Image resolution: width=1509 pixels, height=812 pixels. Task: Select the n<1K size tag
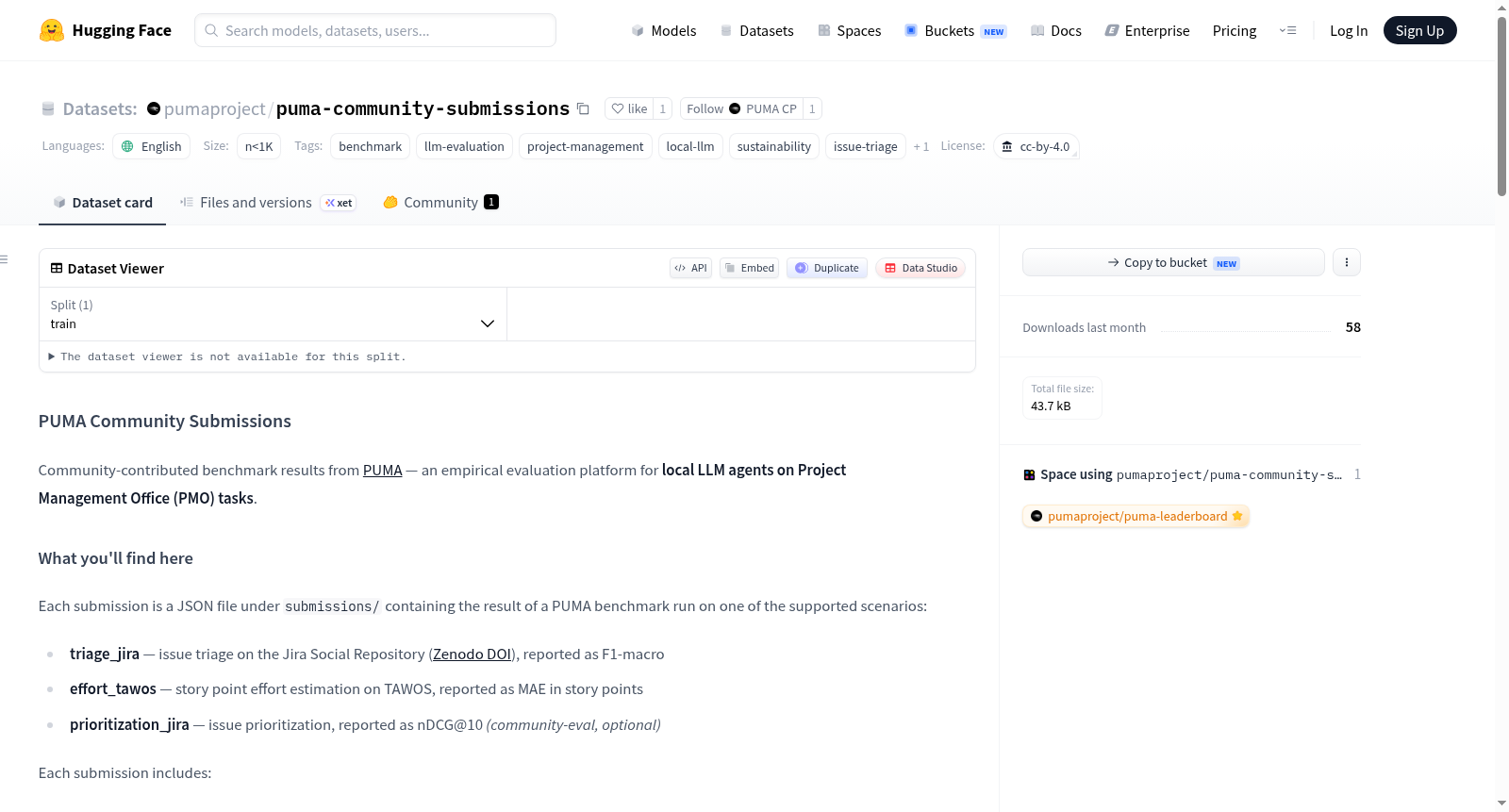point(259,146)
